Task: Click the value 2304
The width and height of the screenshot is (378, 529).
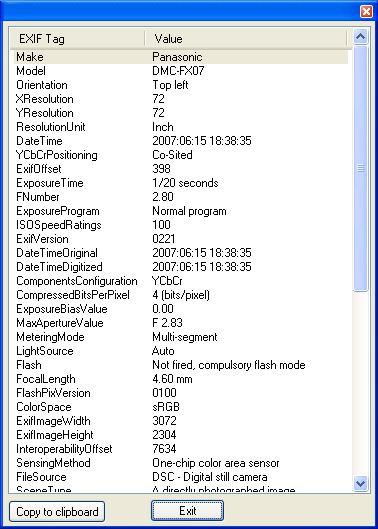Action: (164, 435)
